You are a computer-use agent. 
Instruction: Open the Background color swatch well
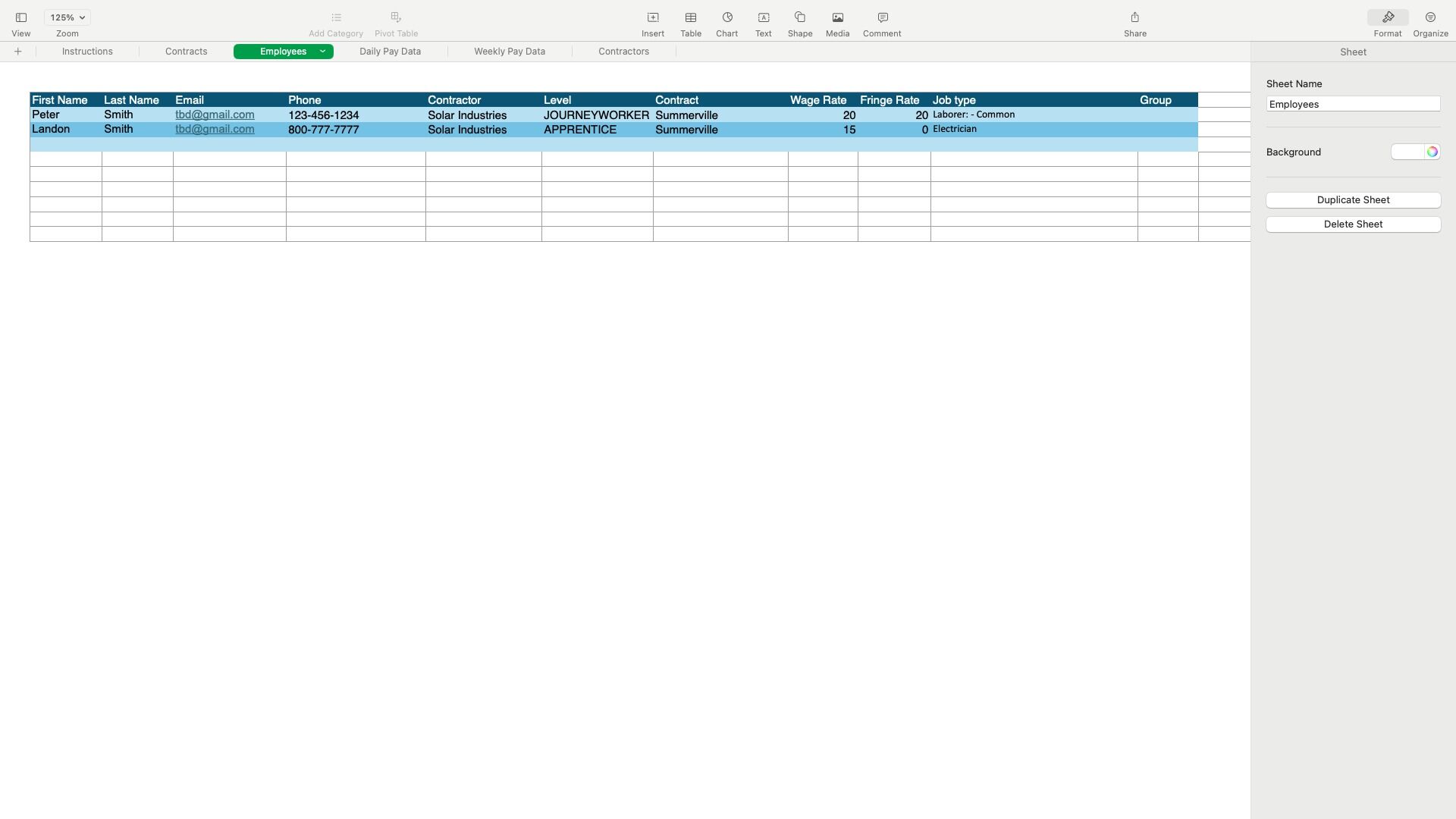point(1407,152)
